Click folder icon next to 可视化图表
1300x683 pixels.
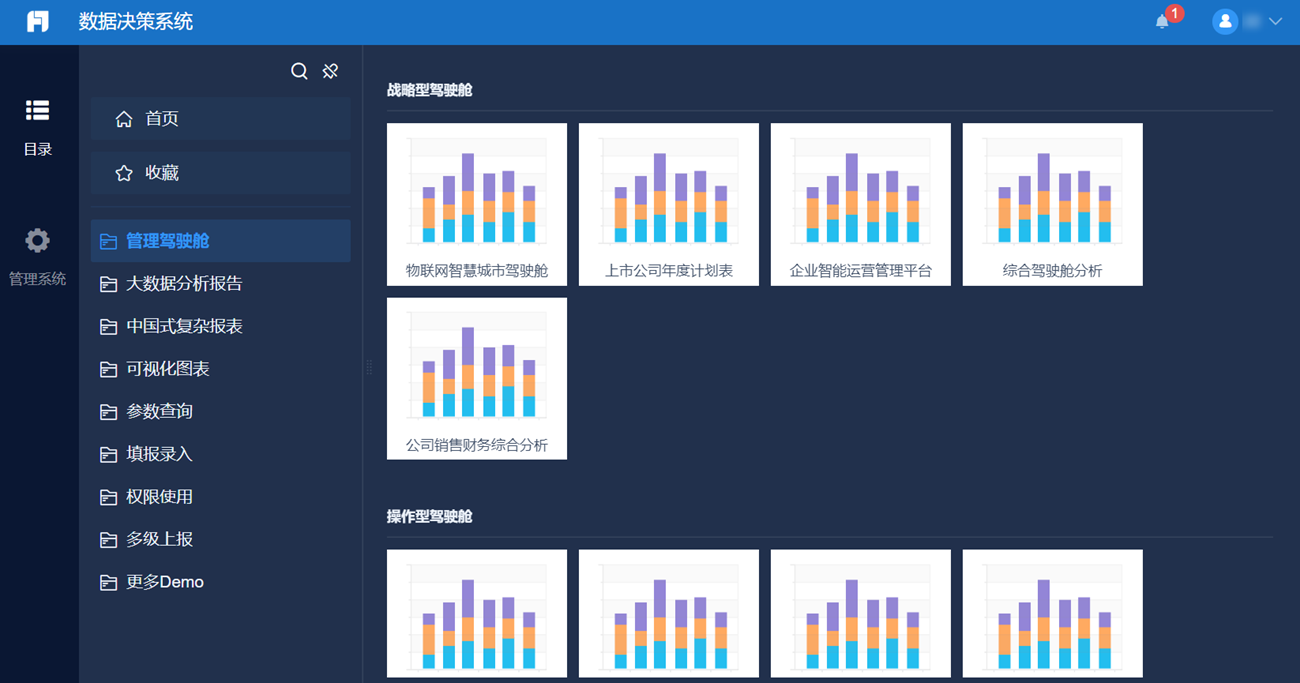(109, 369)
